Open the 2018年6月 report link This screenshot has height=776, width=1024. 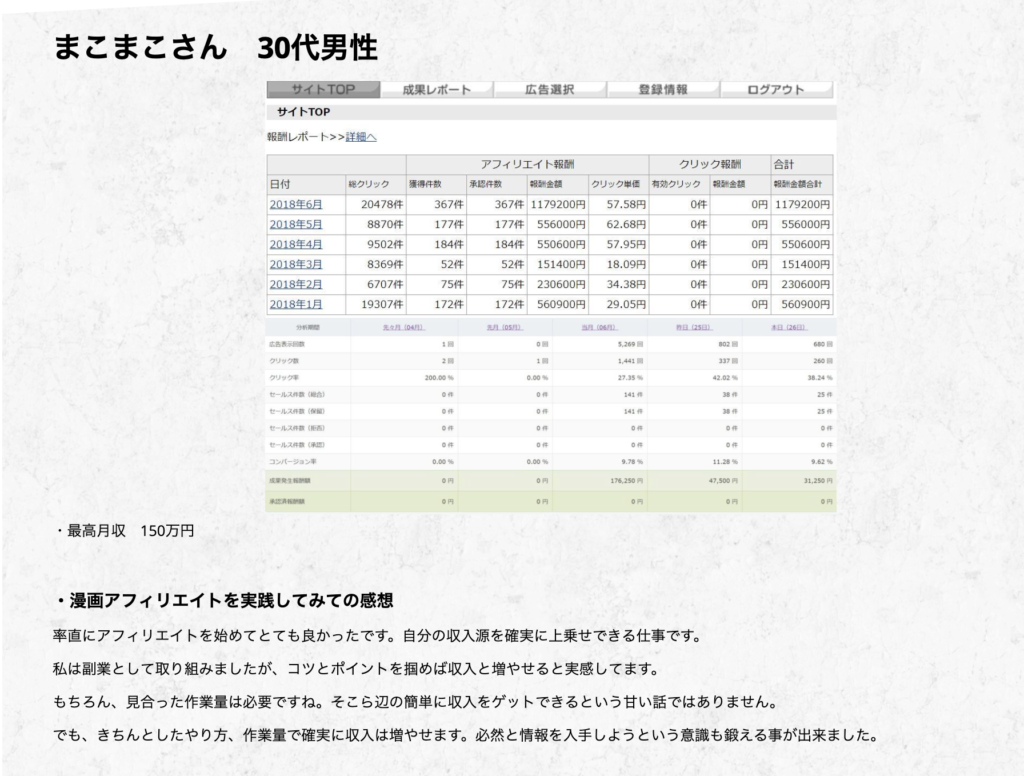tap(296, 204)
